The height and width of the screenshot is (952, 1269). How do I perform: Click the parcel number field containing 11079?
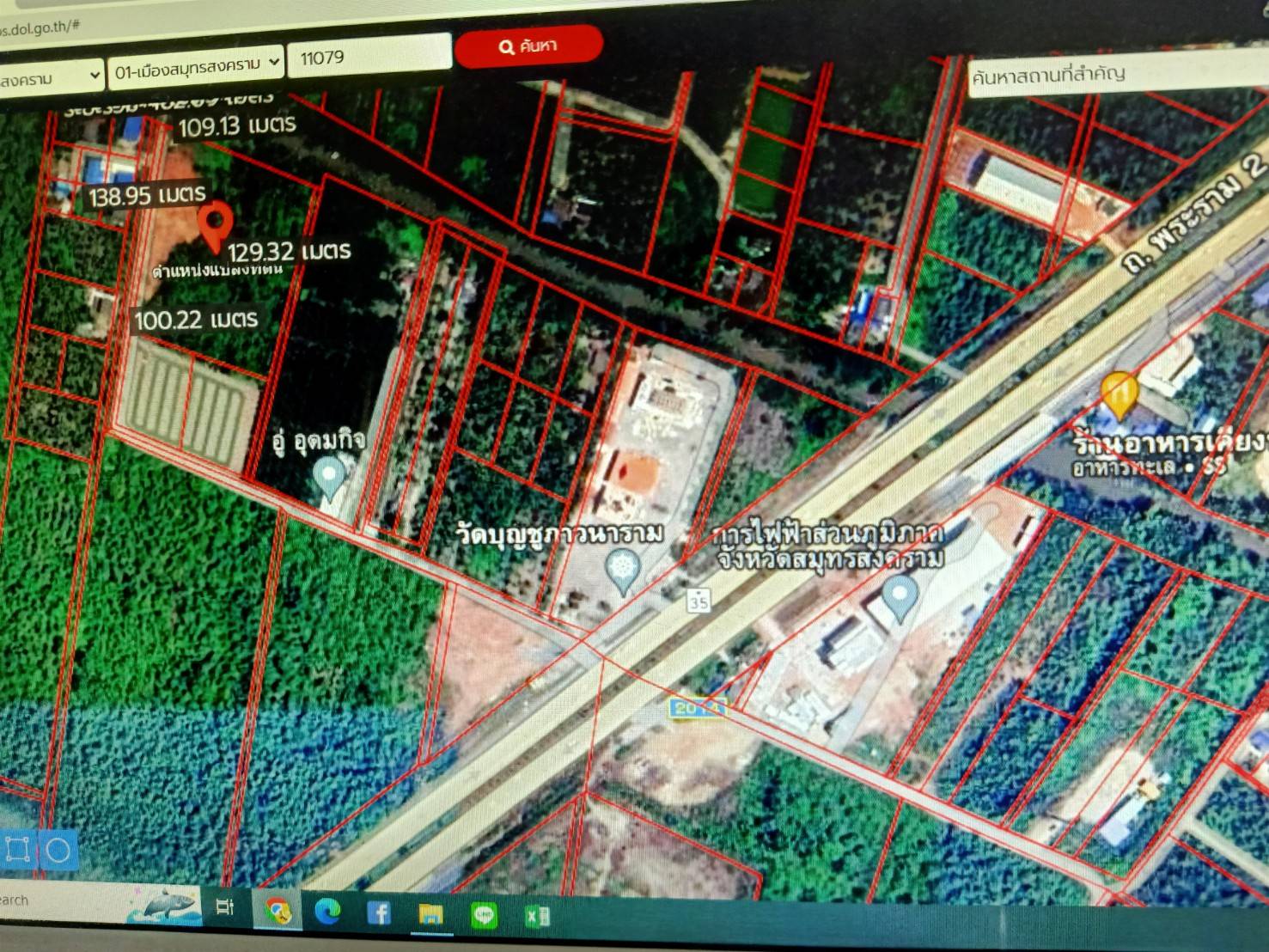(x=369, y=56)
